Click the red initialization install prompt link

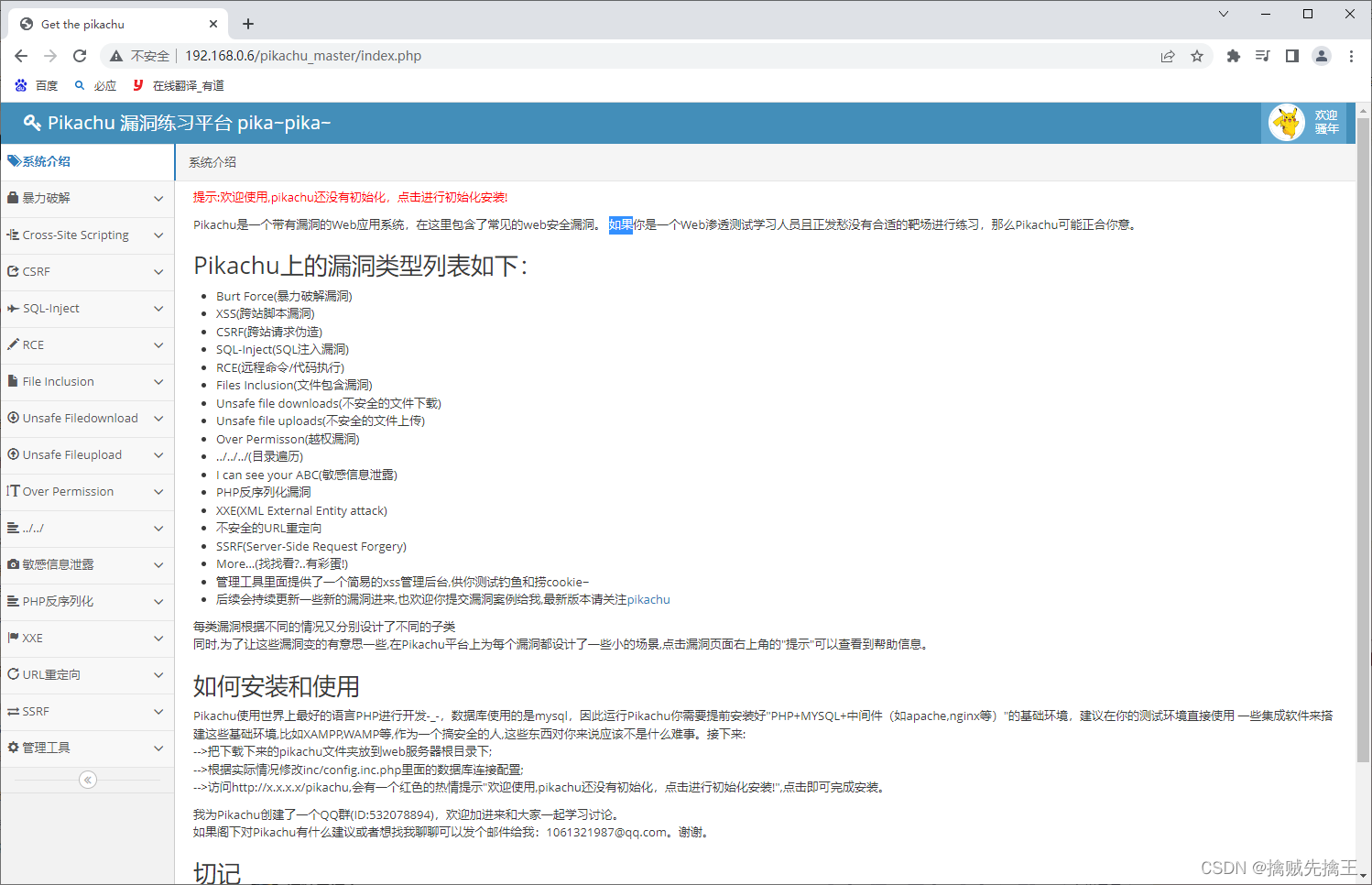pos(350,197)
